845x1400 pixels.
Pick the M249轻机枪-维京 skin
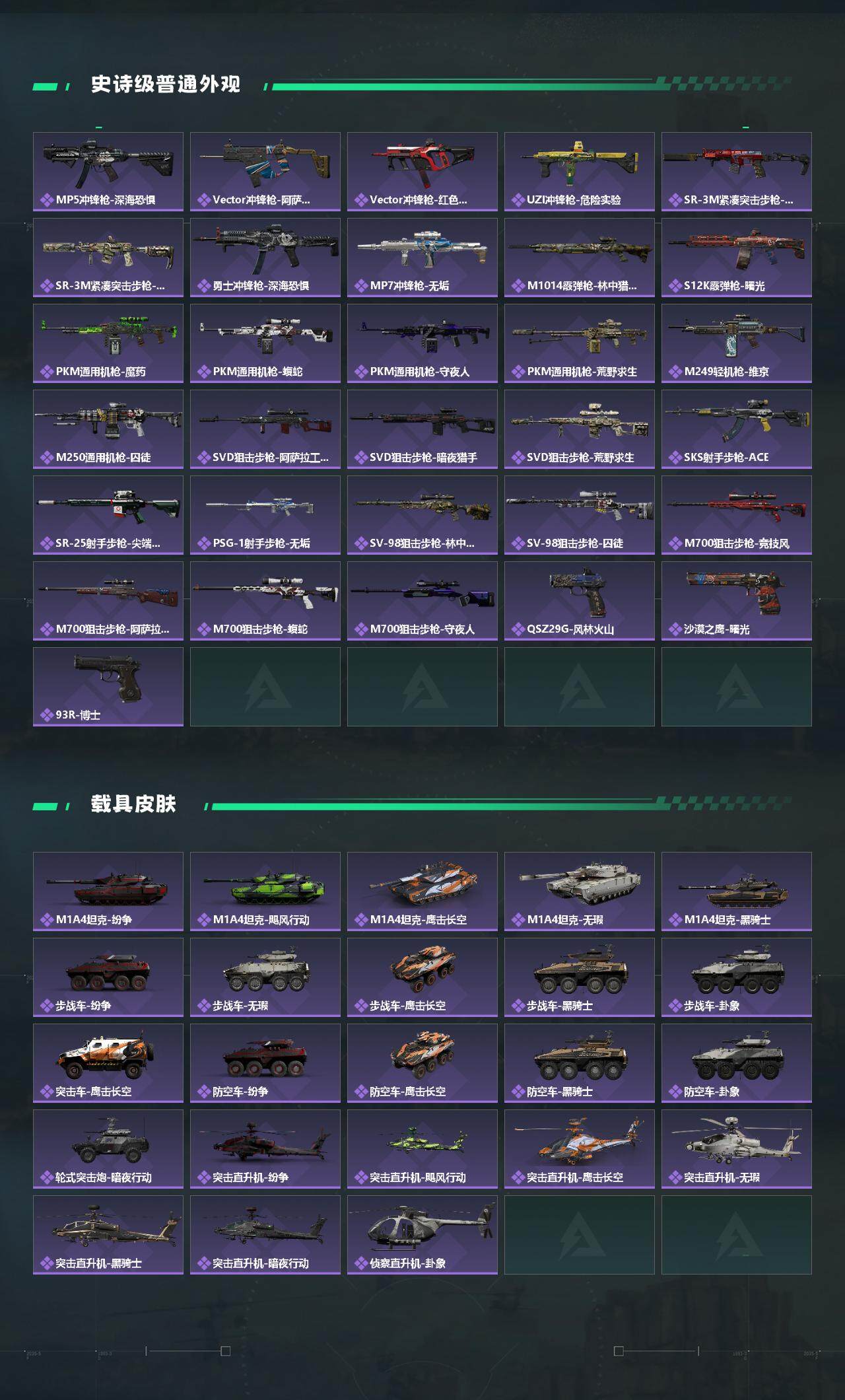click(x=737, y=343)
